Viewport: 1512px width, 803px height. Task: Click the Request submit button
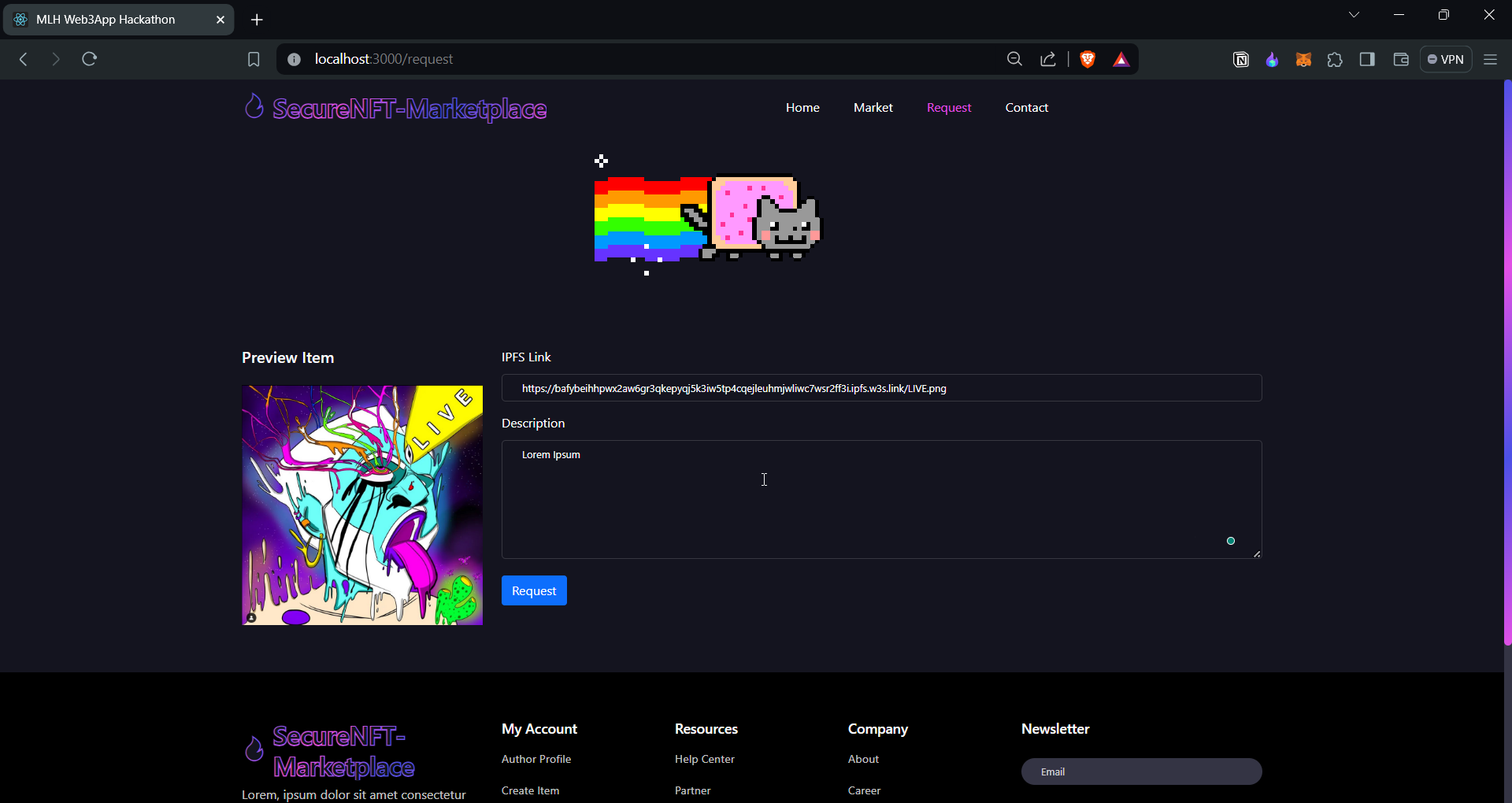534,590
